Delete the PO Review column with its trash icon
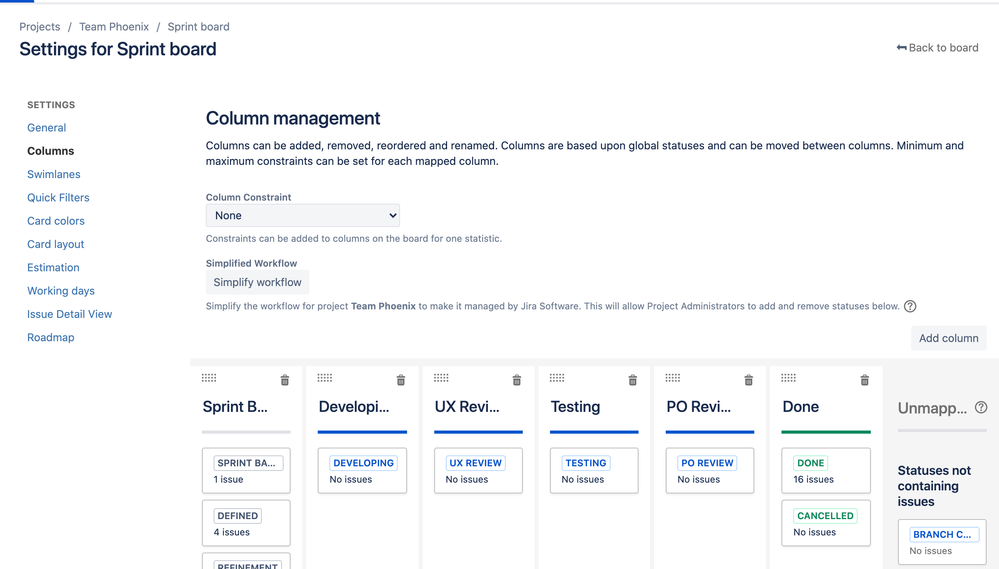The height and width of the screenshot is (569, 999). (x=749, y=380)
